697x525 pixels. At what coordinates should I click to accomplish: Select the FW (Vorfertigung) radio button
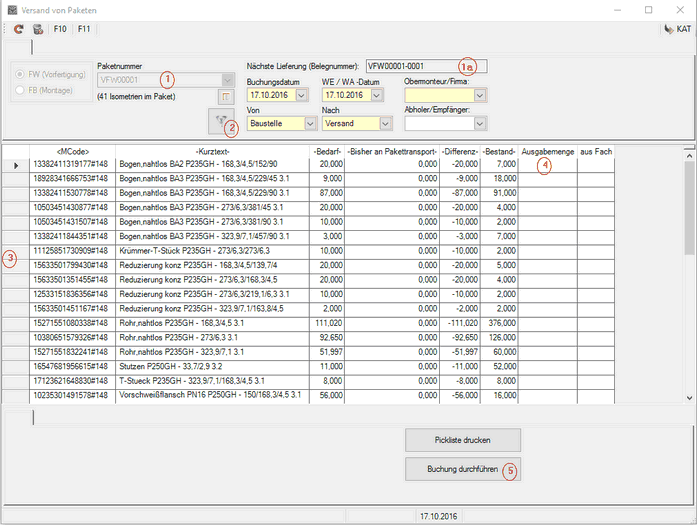pyautogui.click(x=22, y=73)
